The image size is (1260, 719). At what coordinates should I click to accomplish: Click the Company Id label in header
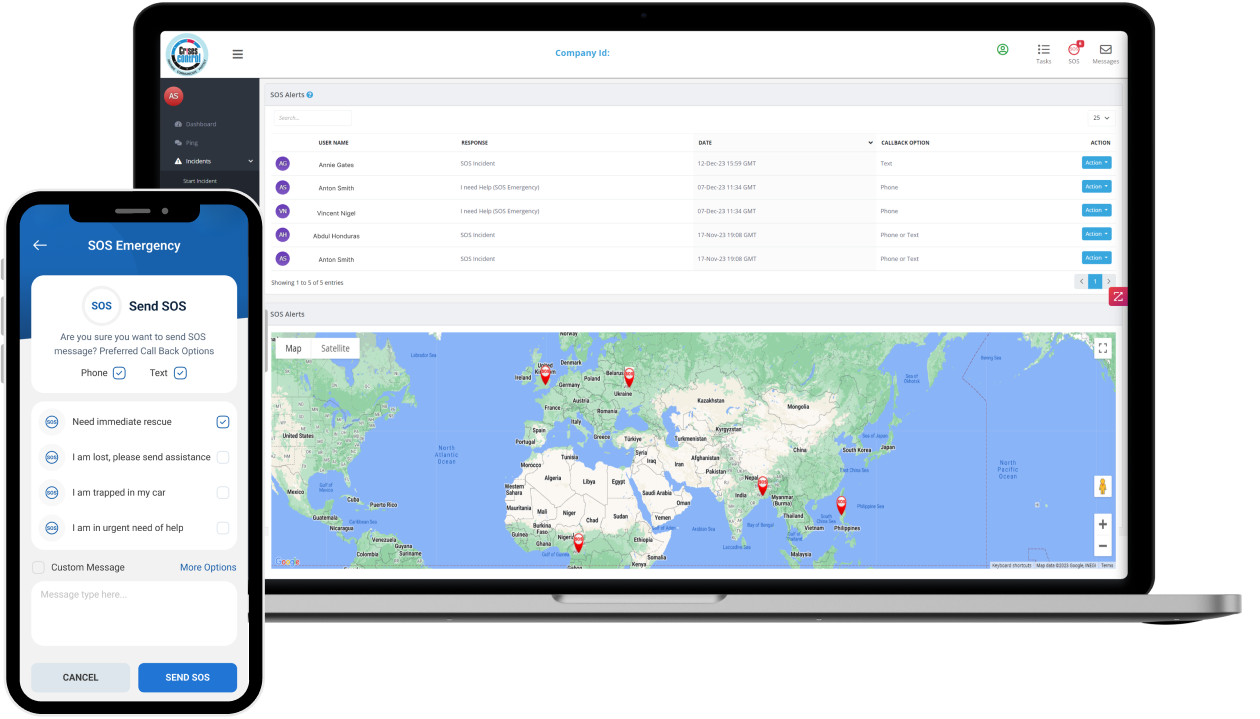point(582,53)
